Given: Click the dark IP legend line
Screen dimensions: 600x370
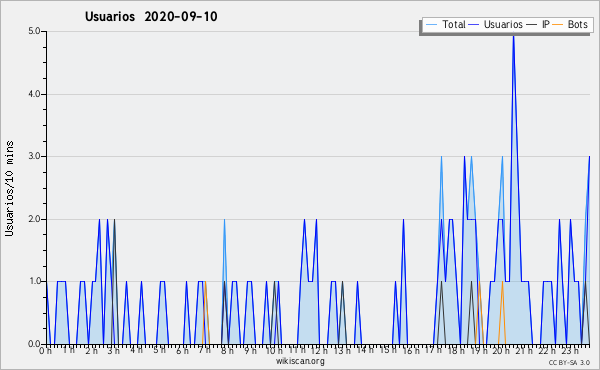Looking at the screenshot, I should click(532, 25).
